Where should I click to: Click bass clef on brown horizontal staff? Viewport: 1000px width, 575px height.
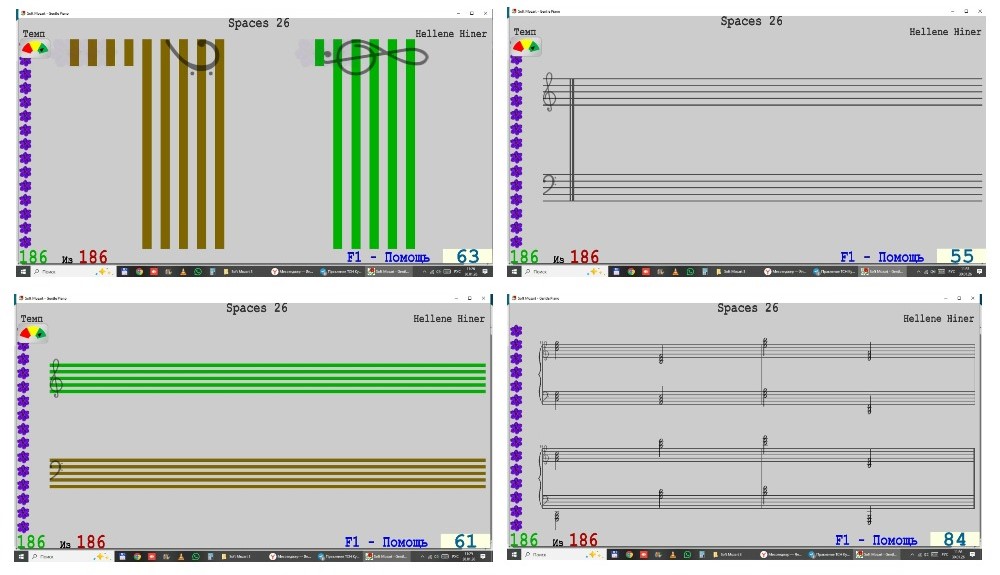(x=57, y=472)
